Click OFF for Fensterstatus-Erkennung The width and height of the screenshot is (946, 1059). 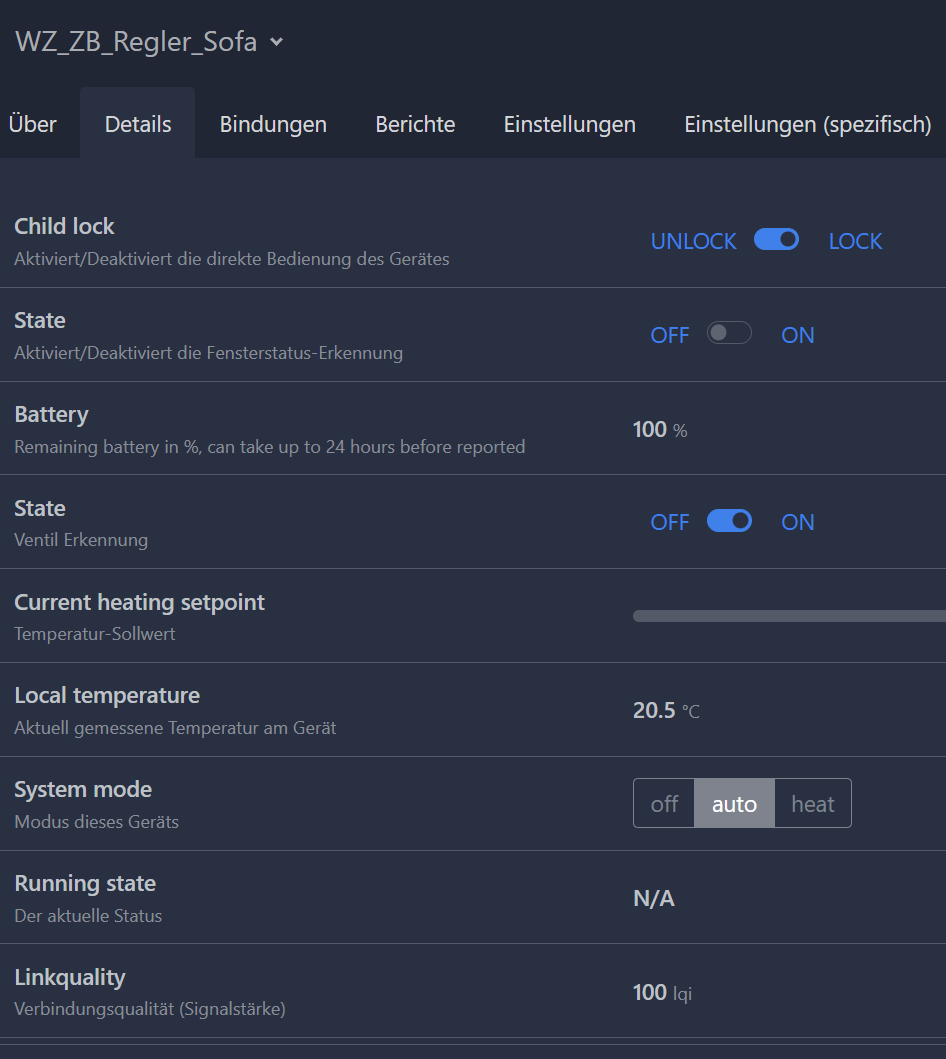pos(669,336)
